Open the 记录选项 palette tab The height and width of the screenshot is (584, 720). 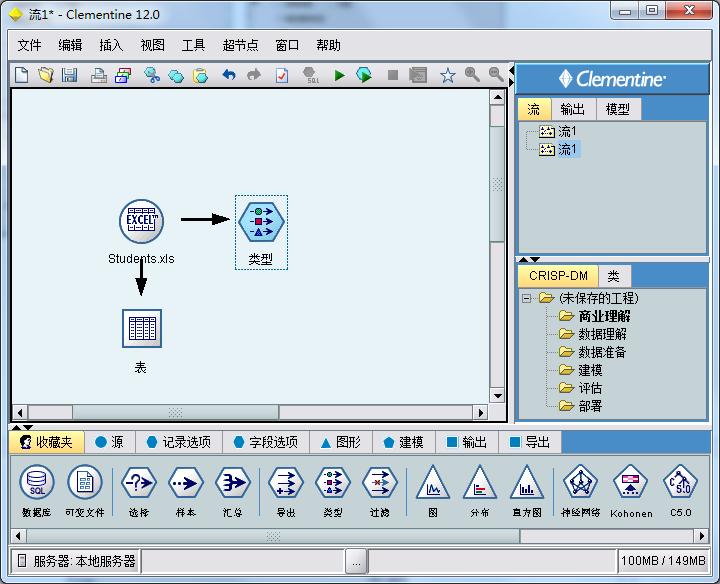coord(179,442)
